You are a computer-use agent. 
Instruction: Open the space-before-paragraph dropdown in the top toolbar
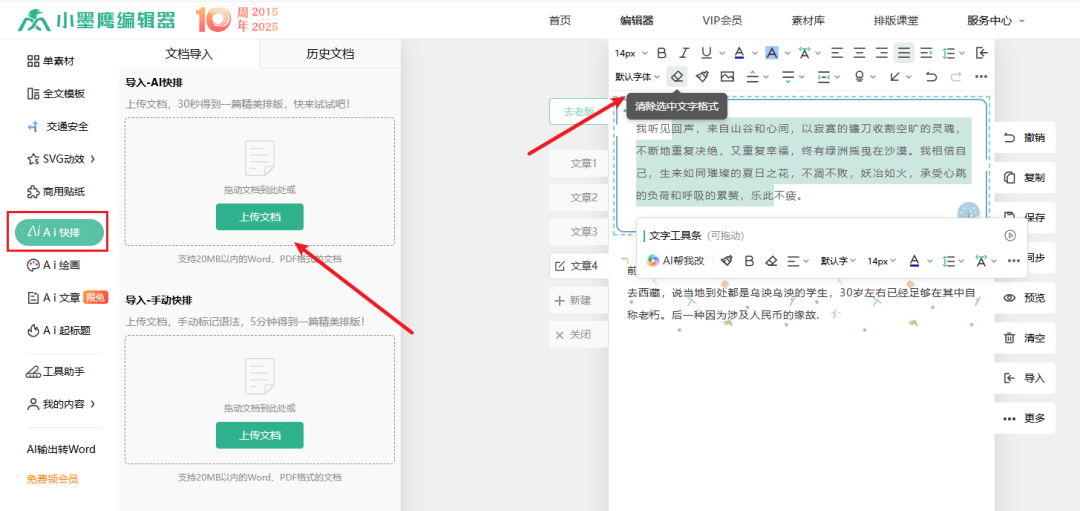(x=758, y=76)
